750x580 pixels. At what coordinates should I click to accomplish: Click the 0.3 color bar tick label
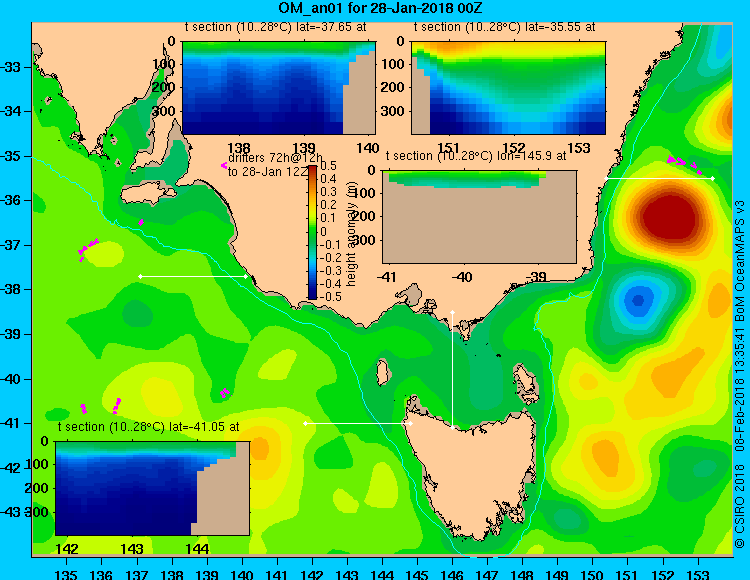click(328, 192)
